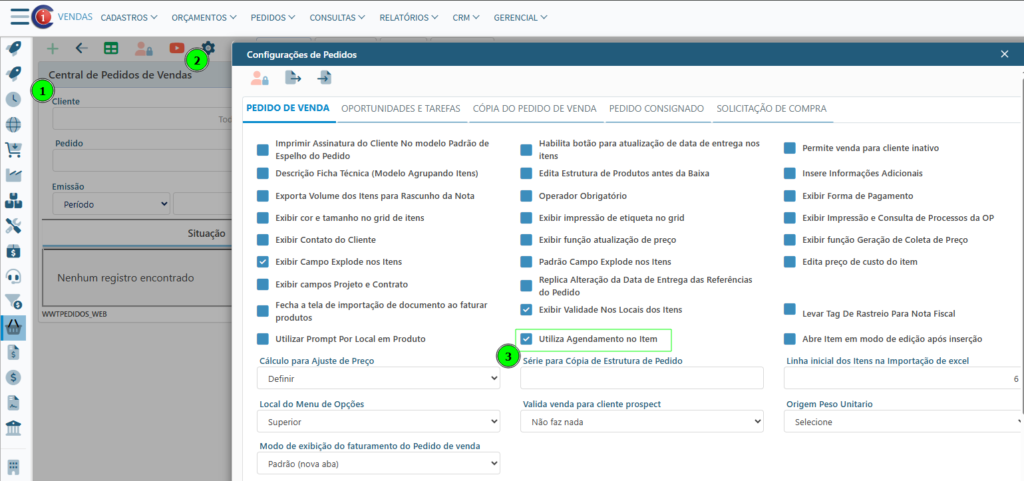Open the factory chart icon in sidebar
Image resolution: width=1024 pixels, height=481 pixels.
point(13,175)
